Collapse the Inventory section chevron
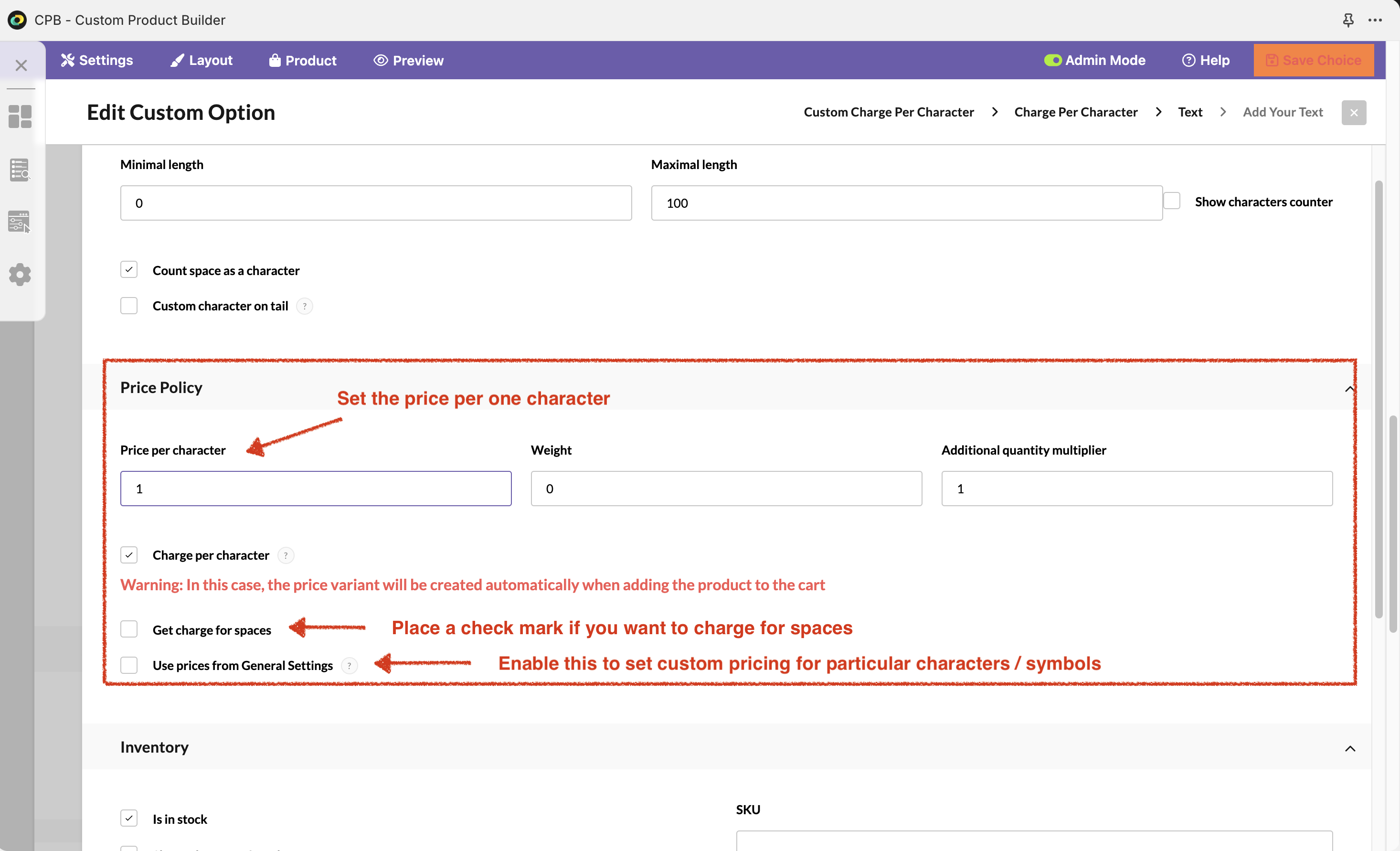The image size is (1400, 851). (x=1350, y=748)
